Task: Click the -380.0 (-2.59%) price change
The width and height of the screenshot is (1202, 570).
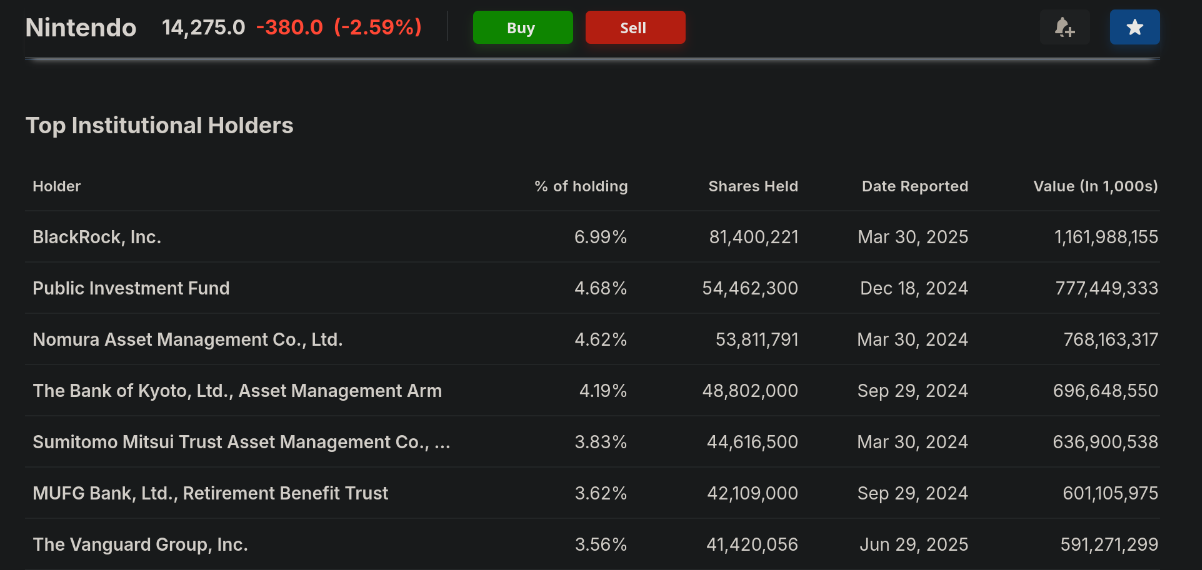Action: [x=339, y=28]
